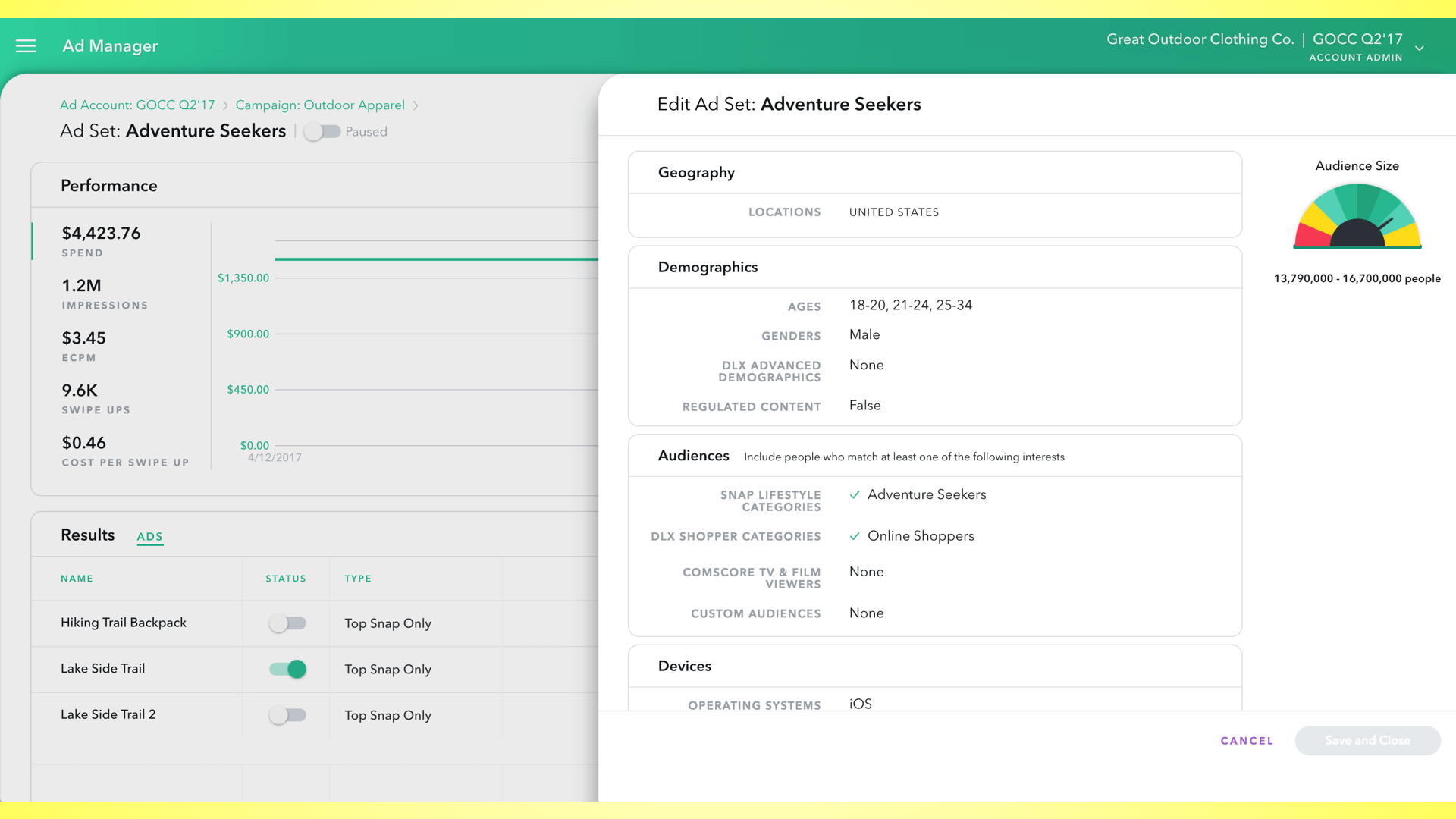Click Save and Close button

point(1367,741)
